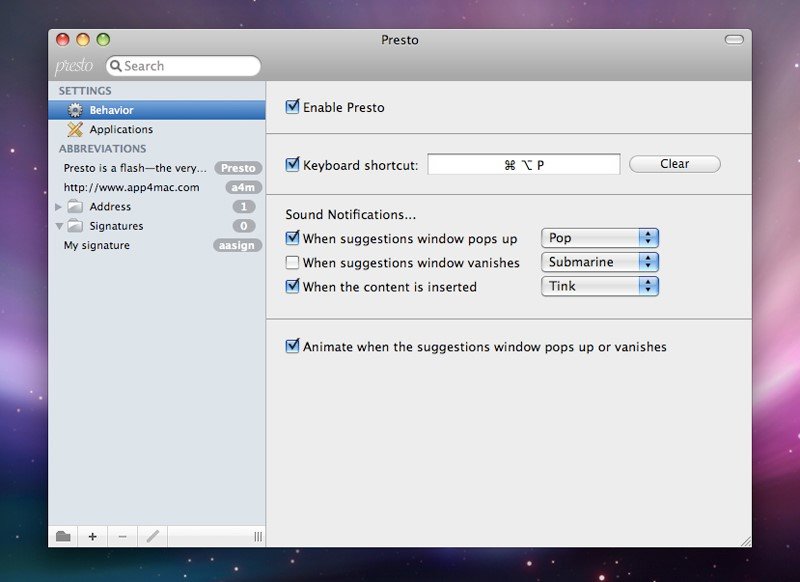Toggle the 'Animate when the suggestions window' checkbox
800x582 pixels.
click(x=292, y=346)
